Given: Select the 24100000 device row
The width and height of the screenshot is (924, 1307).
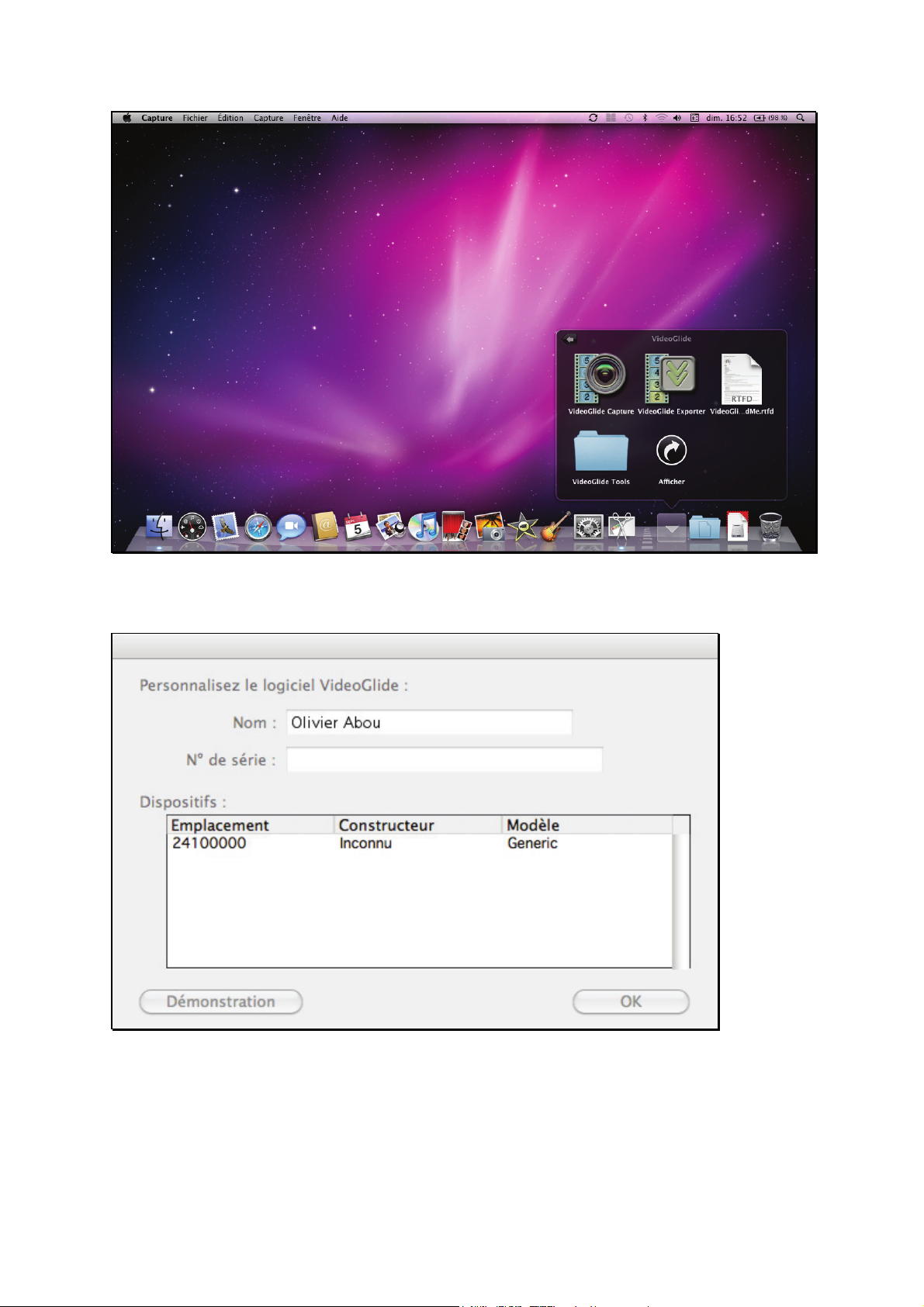Looking at the screenshot, I should tap(420, 843).
